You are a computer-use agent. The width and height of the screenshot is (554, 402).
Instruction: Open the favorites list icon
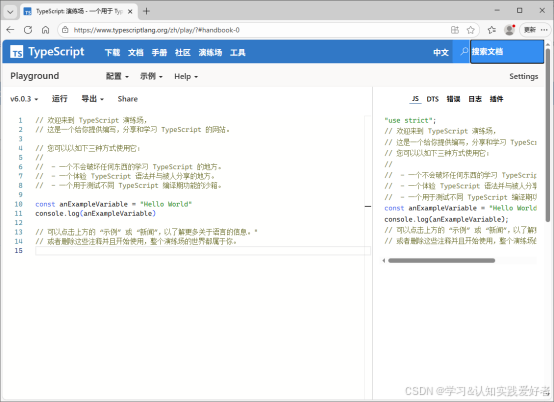pos(491,30)
